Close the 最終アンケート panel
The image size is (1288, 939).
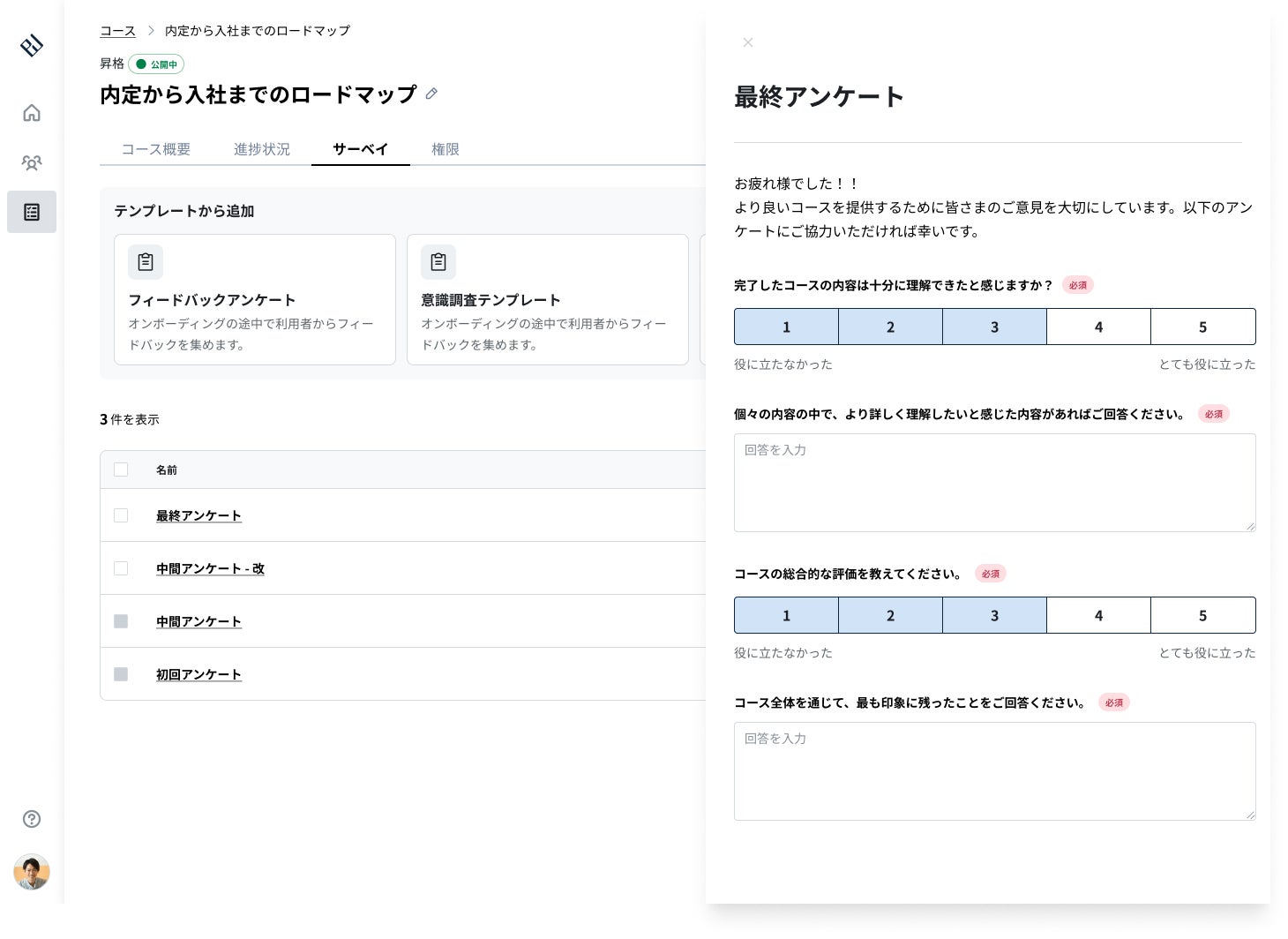tap(748, 42)
